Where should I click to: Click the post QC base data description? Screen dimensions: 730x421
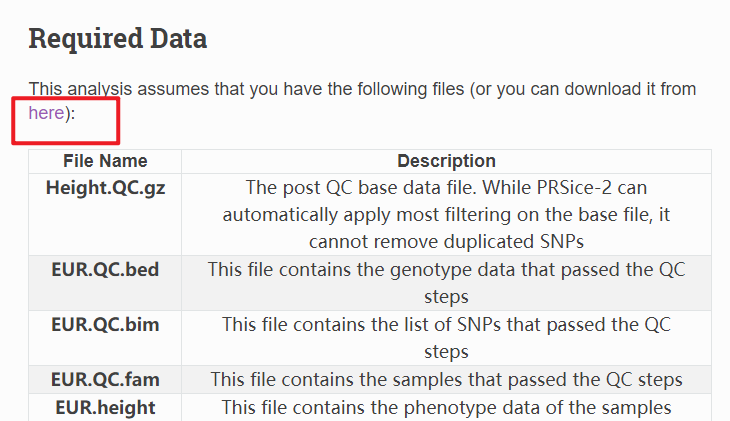[x=446, y=214]
